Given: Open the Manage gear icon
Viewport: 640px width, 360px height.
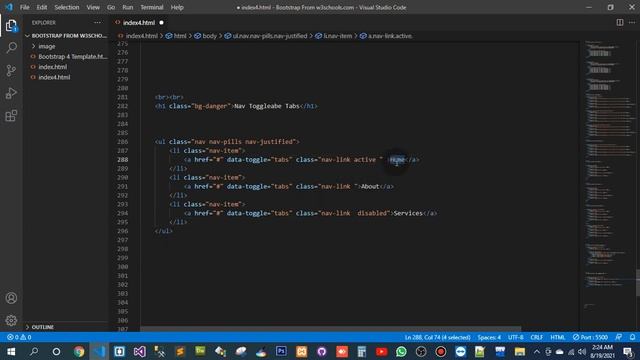Looking at the screenshot, I should pyautogui.click(x=11, y=320).
